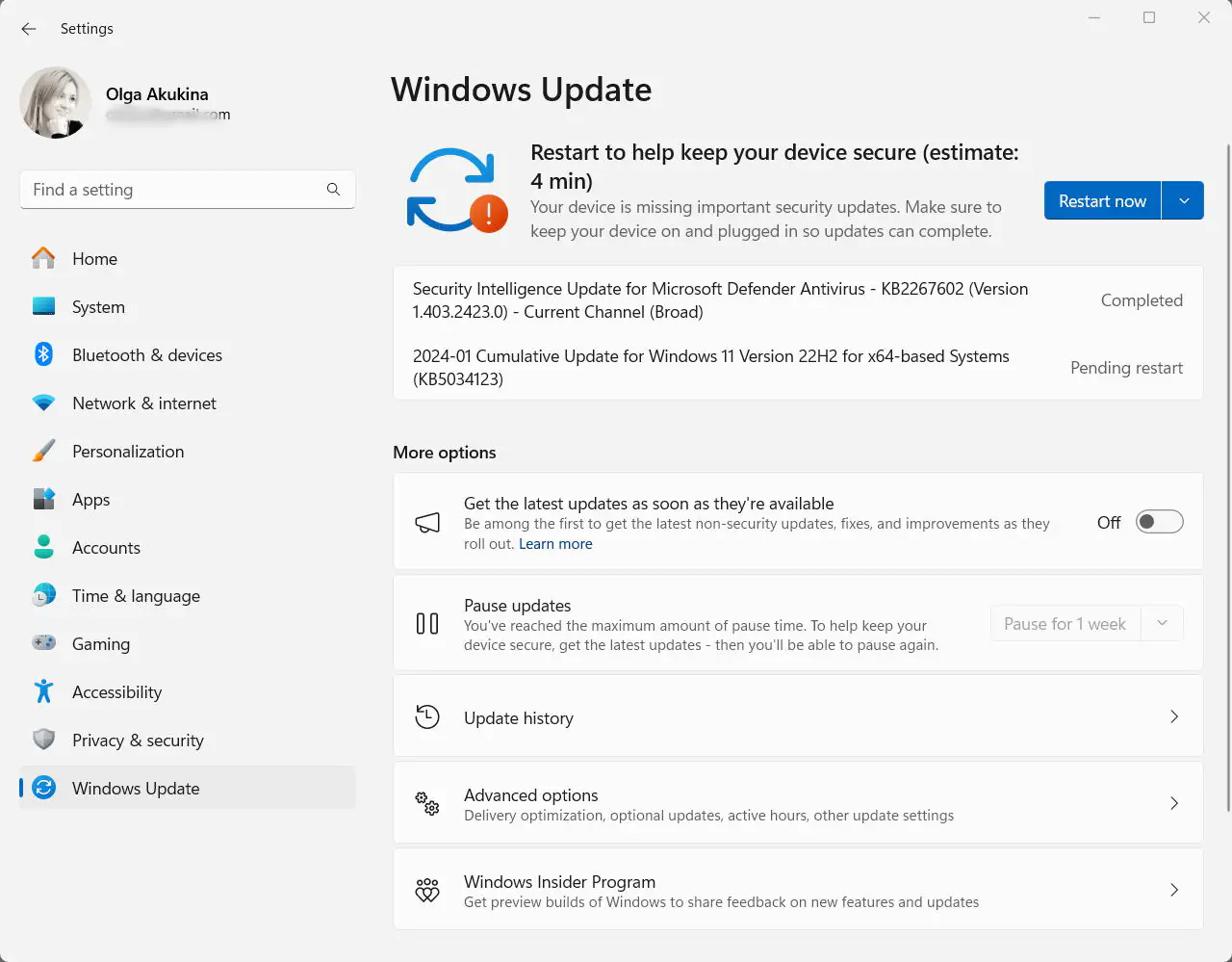
Task: Click the Find a setting search box
Action: [188, 190]
